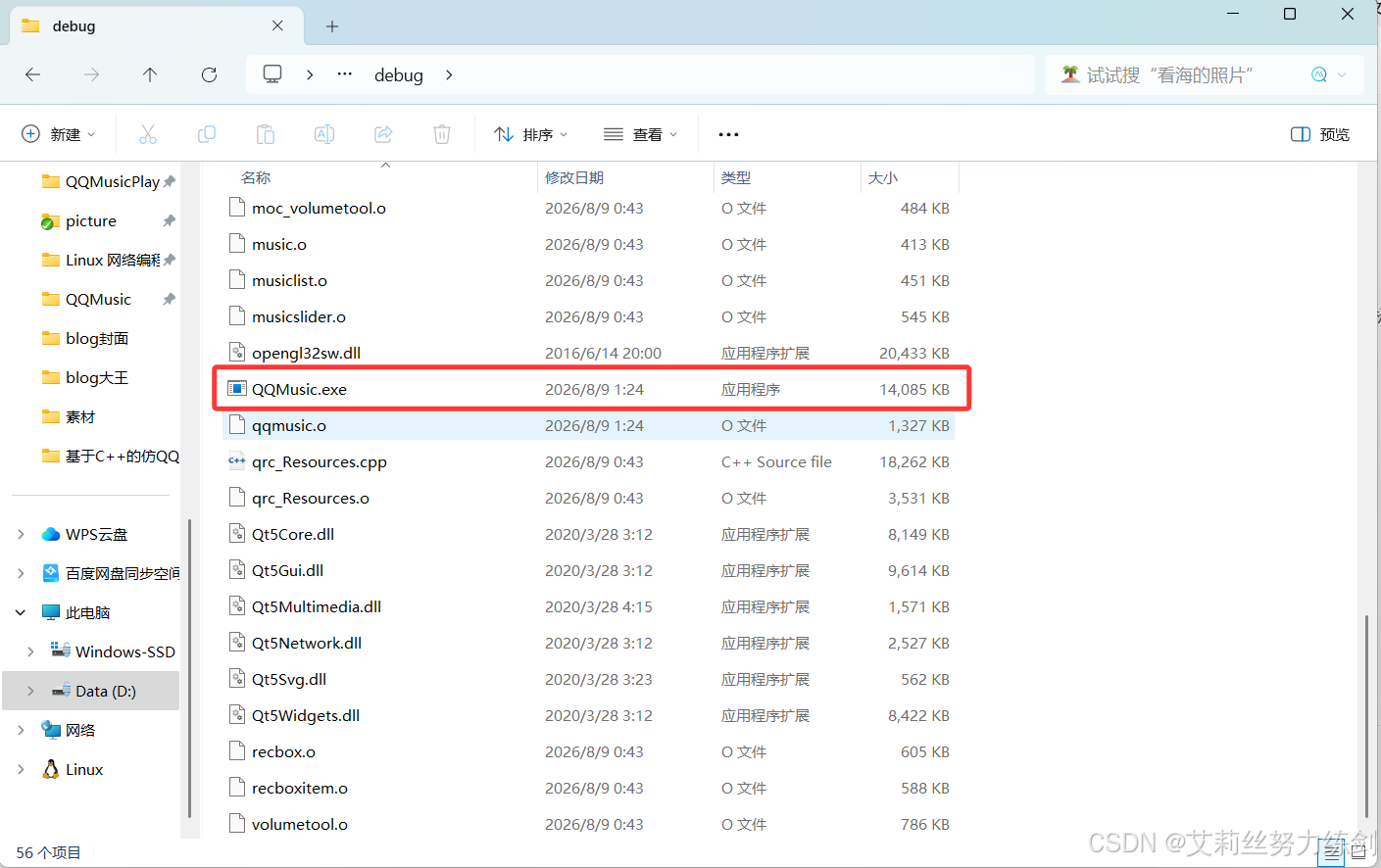Open WPS云盘 in the navigation pane

click(x=96, y=534)
